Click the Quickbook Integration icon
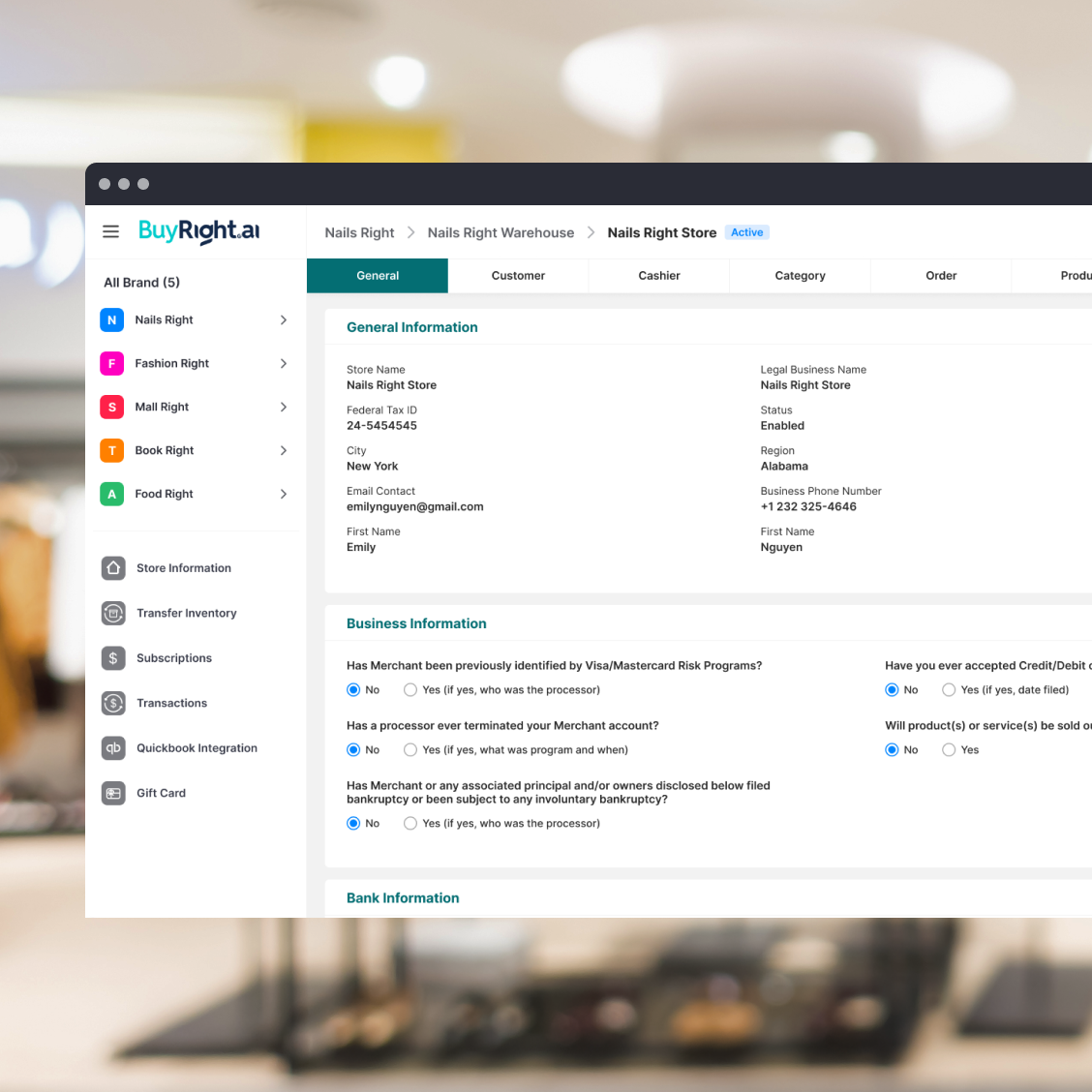Viewport: 1092px width, 1092px height. pyautogui.click(x=113, y=748)
